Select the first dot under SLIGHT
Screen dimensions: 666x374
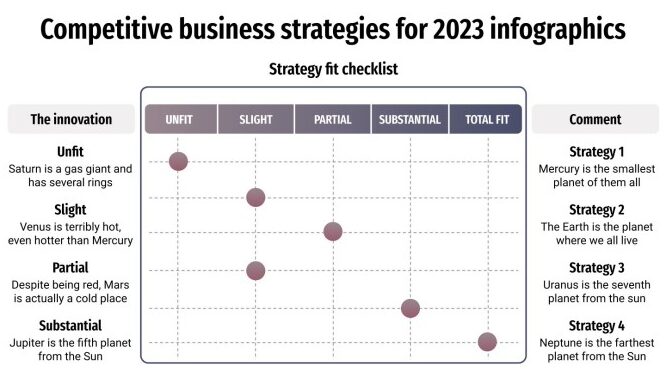[256, 197]
